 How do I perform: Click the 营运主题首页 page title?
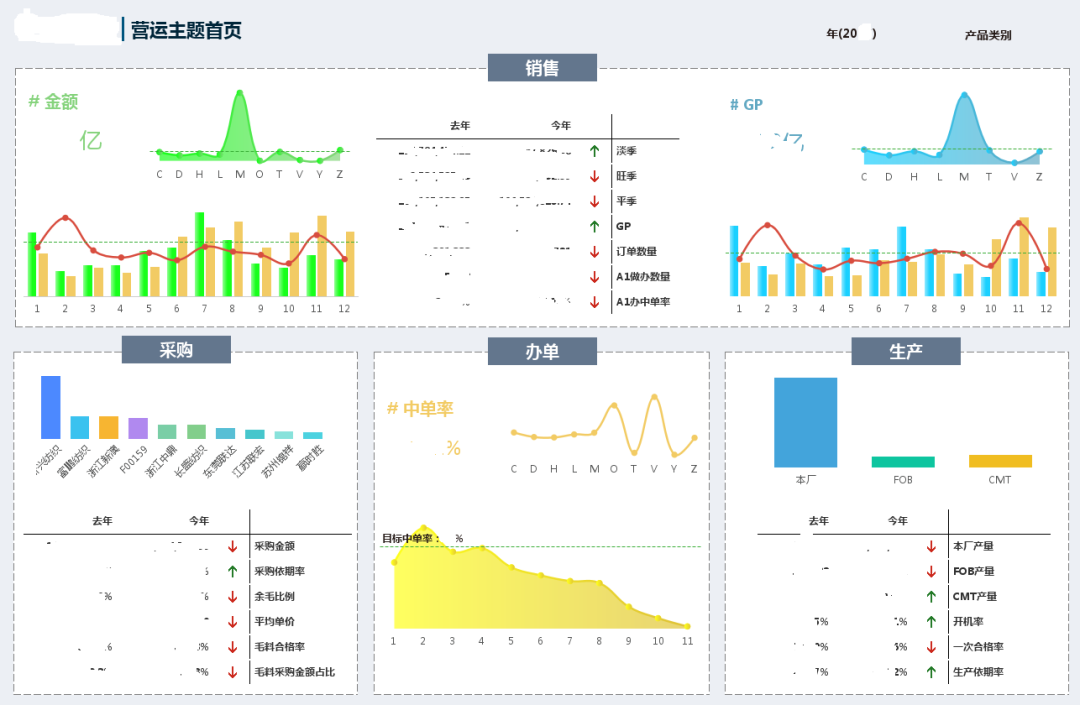(187, 30)
